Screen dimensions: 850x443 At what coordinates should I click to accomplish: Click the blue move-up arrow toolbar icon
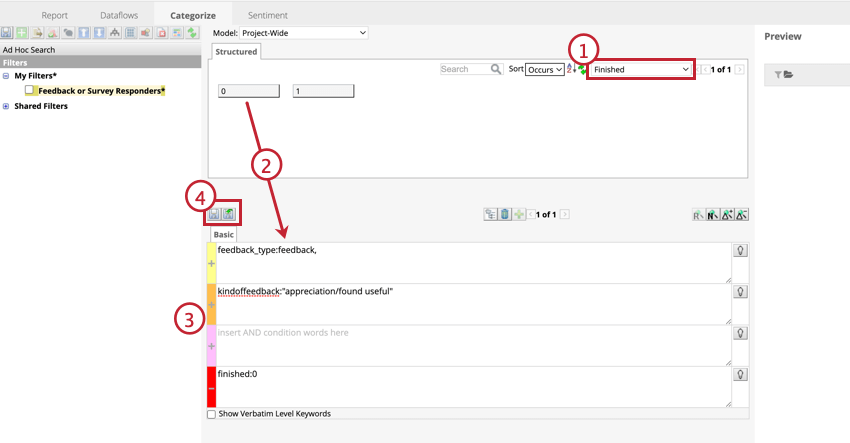[x=83, y=33]
